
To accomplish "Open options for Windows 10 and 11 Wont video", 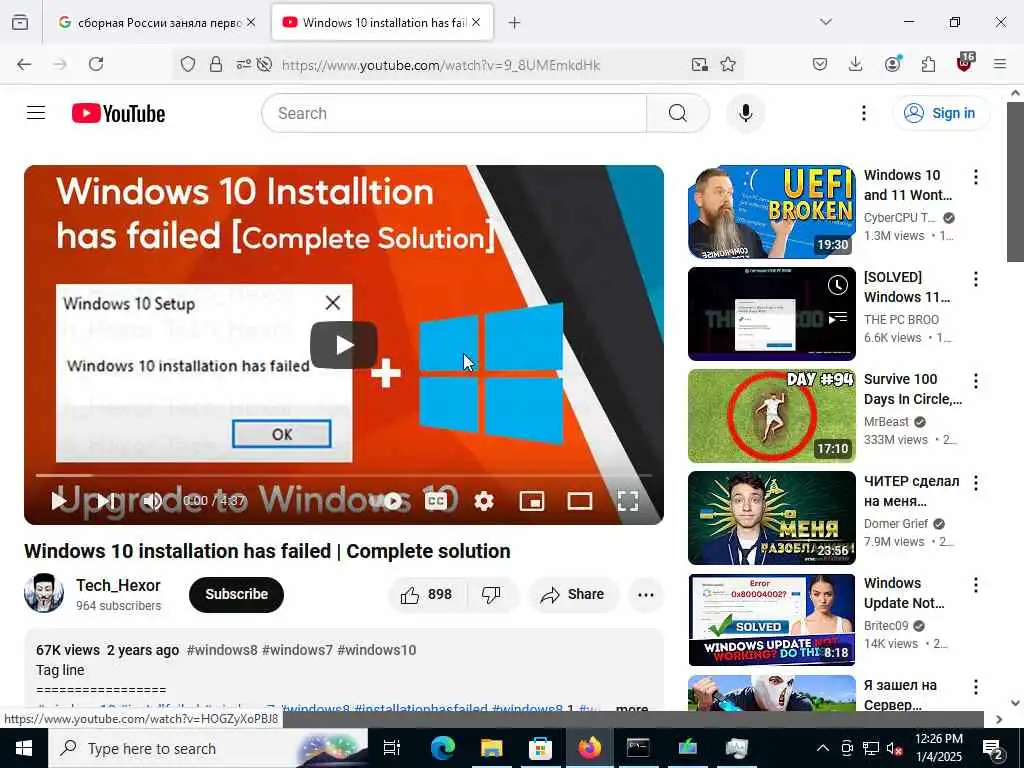I will pos(975,176).
